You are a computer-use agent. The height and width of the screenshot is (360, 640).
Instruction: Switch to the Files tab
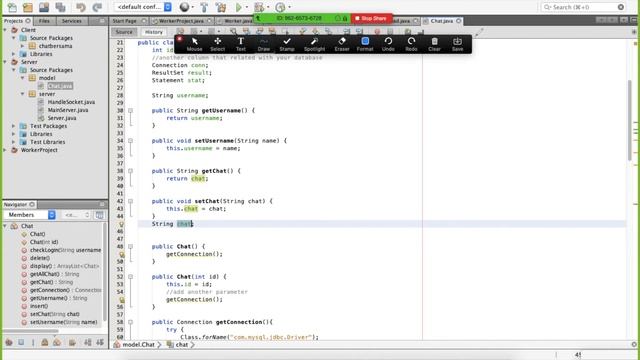pyautogui.click(x=44, y=21)
